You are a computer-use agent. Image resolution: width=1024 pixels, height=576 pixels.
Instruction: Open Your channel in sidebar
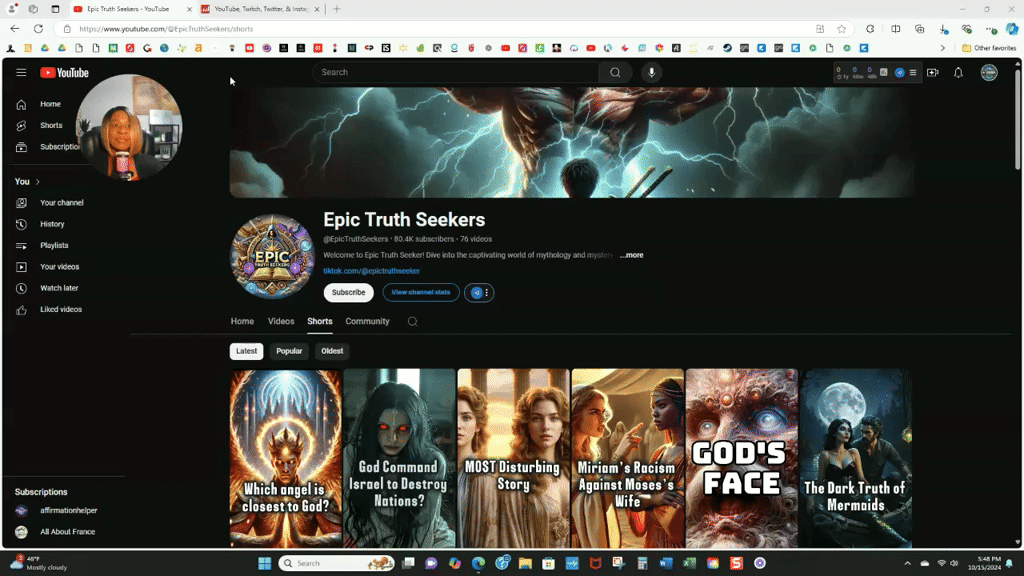tap(63, 202)
